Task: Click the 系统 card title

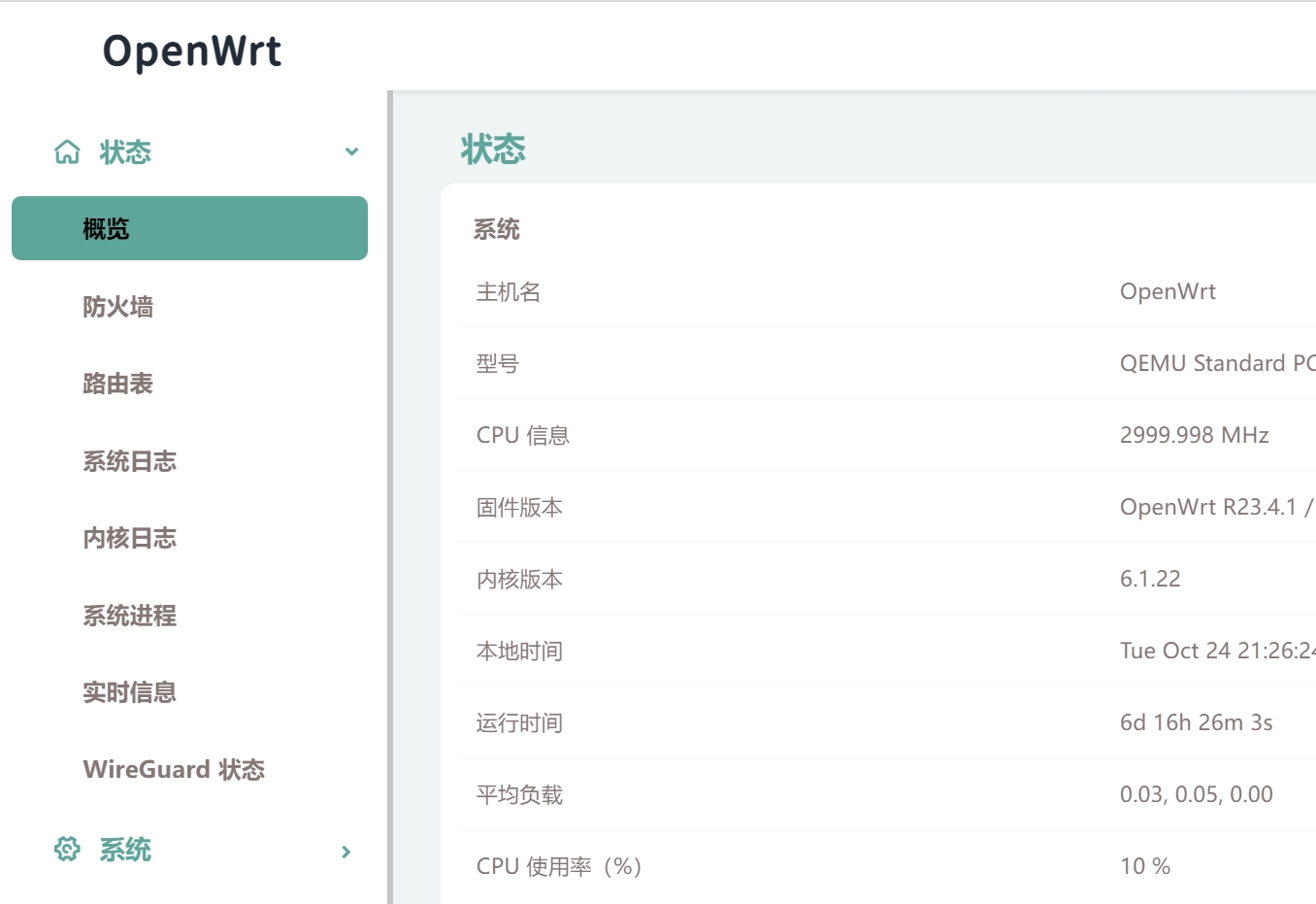Action: tap(497, 229)
